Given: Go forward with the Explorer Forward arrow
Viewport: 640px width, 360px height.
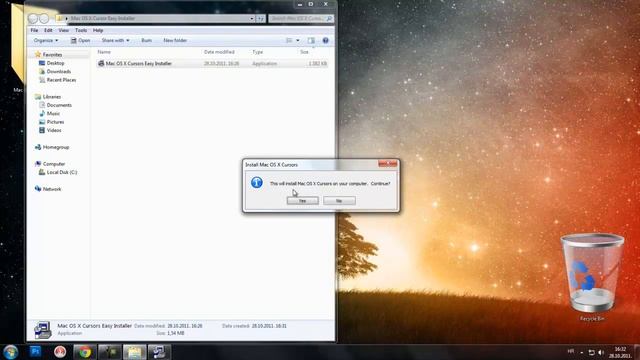Looking at the screenshot, I should click(44, 18).
